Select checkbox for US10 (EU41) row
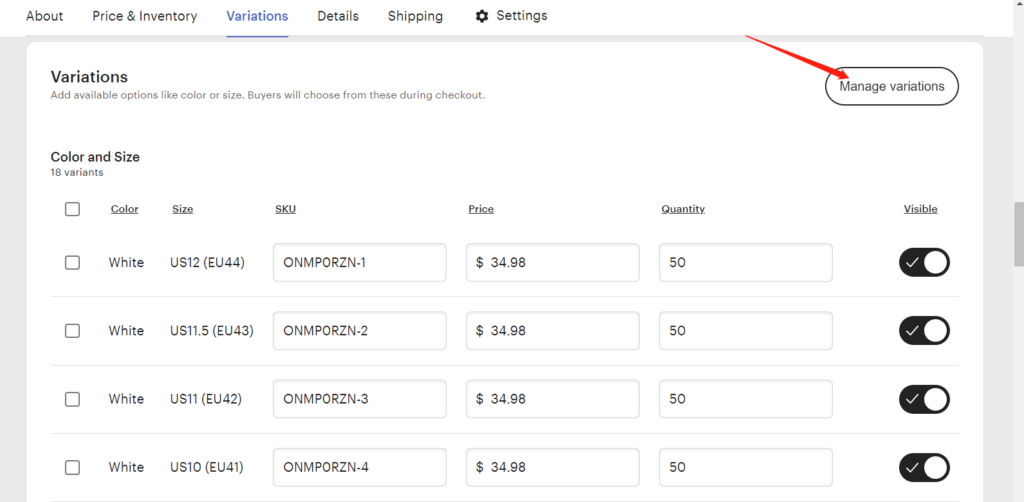The height and width of the screenshot is (502, 1024). [x=72, y=467]
